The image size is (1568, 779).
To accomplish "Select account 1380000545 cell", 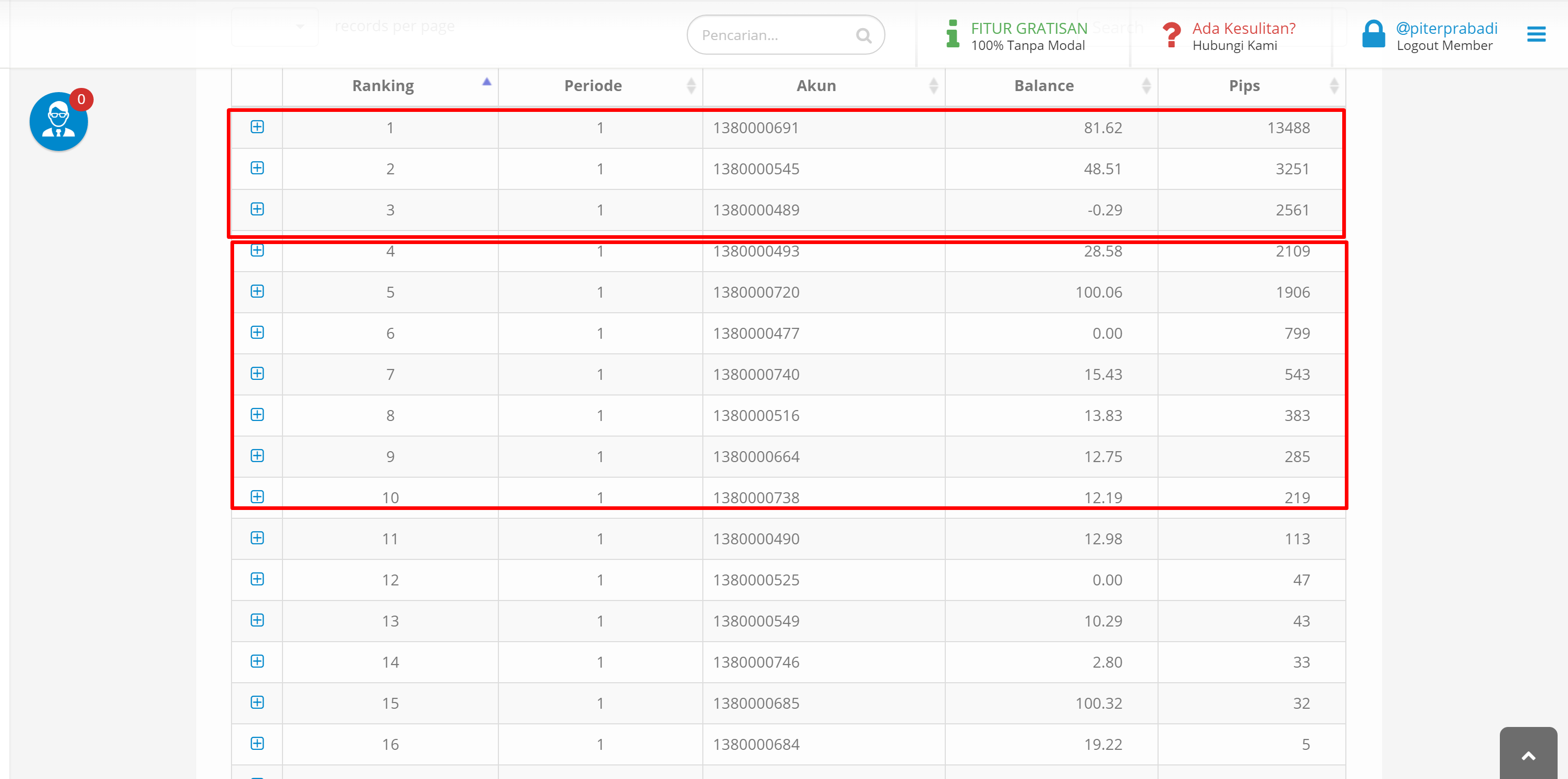I will click(x=824, y=169).
